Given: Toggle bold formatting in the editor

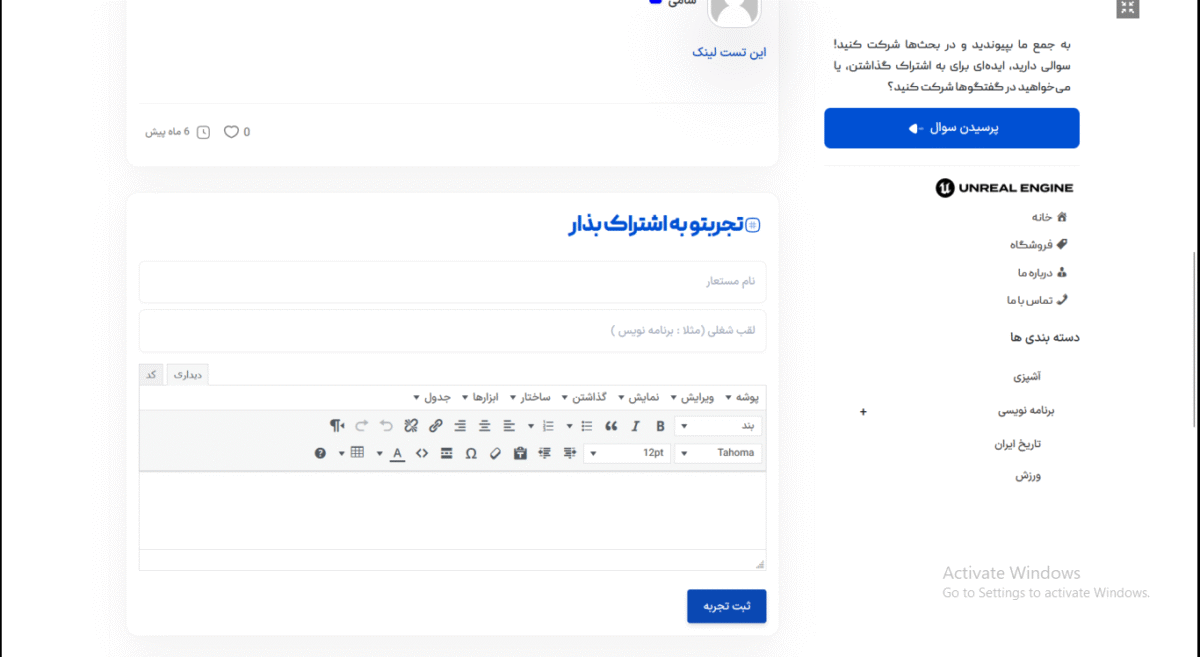Looking at the screenshot, I should (x=660, y=426).
